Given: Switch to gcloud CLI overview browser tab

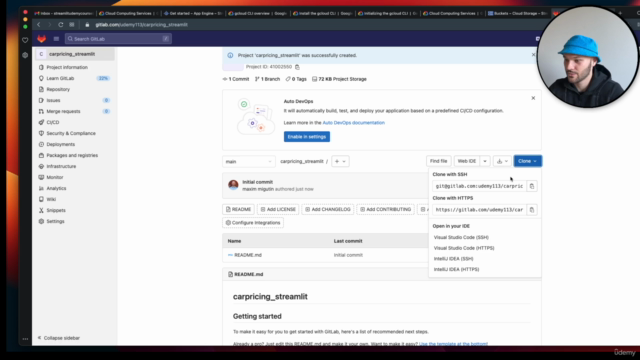Looking at the screenshot, I should 258,13.
